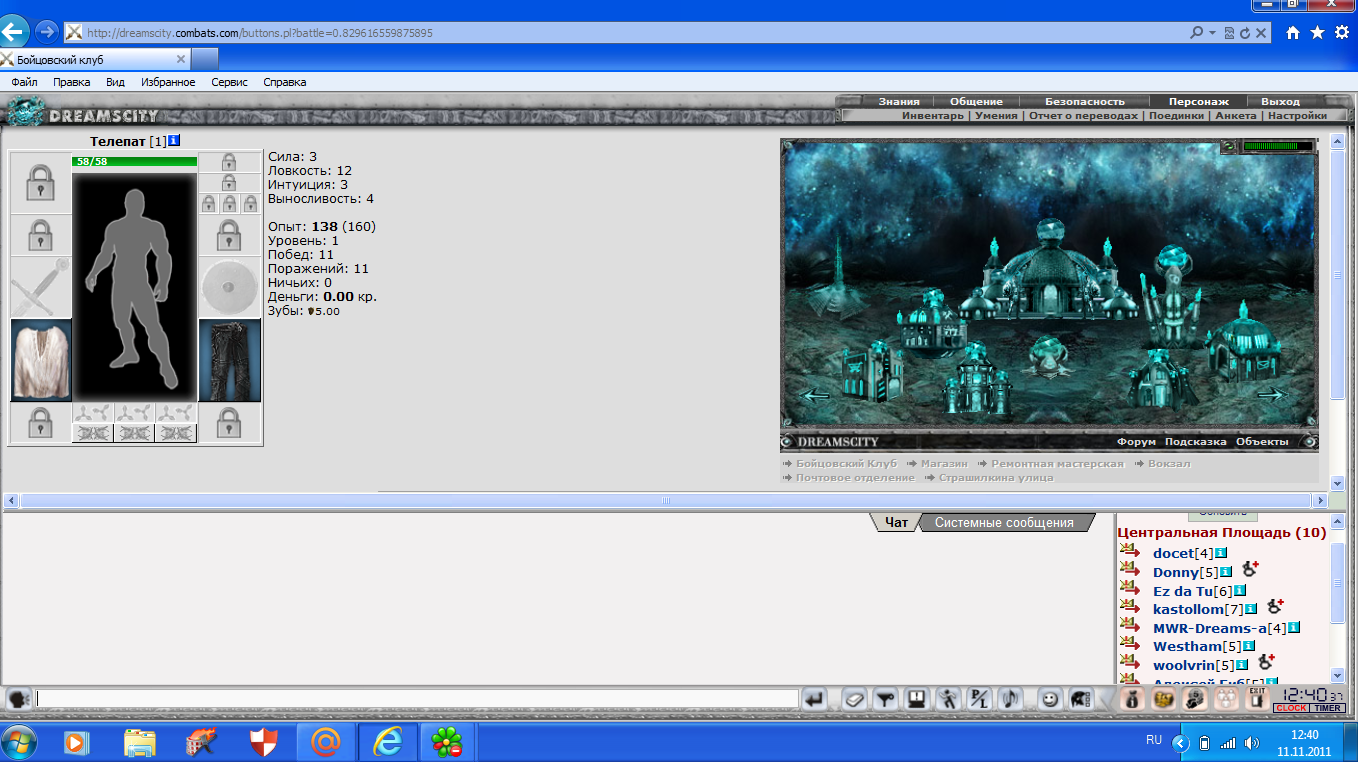The width and height of the screenshot is (1366, 768).
Task: Click the horizontal scrollbar of game frame
Action: click(667, 499)
